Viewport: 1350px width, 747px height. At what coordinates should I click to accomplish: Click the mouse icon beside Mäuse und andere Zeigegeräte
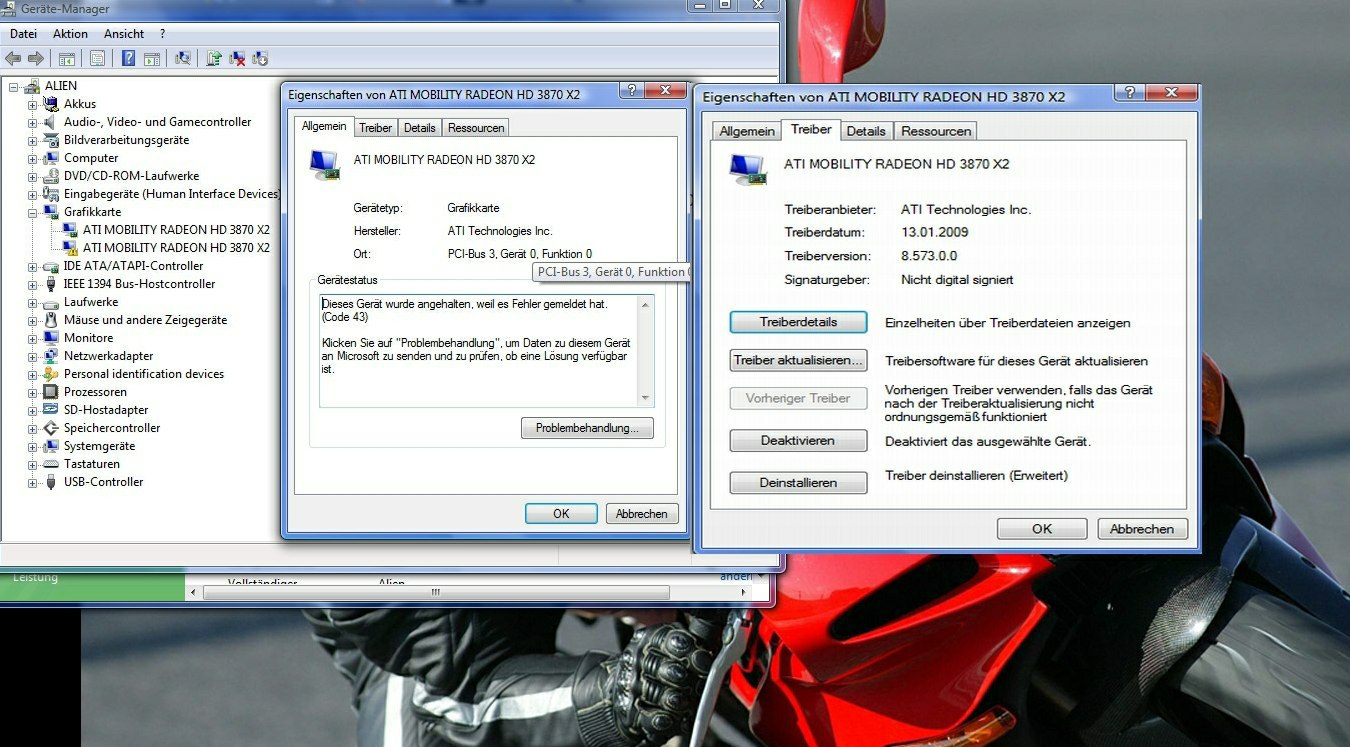click(x=51, y=320)
